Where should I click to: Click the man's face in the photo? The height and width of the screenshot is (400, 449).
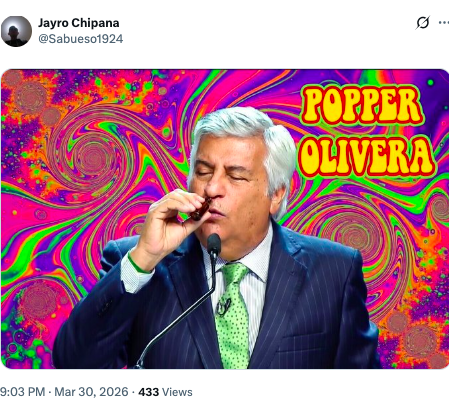232,190
